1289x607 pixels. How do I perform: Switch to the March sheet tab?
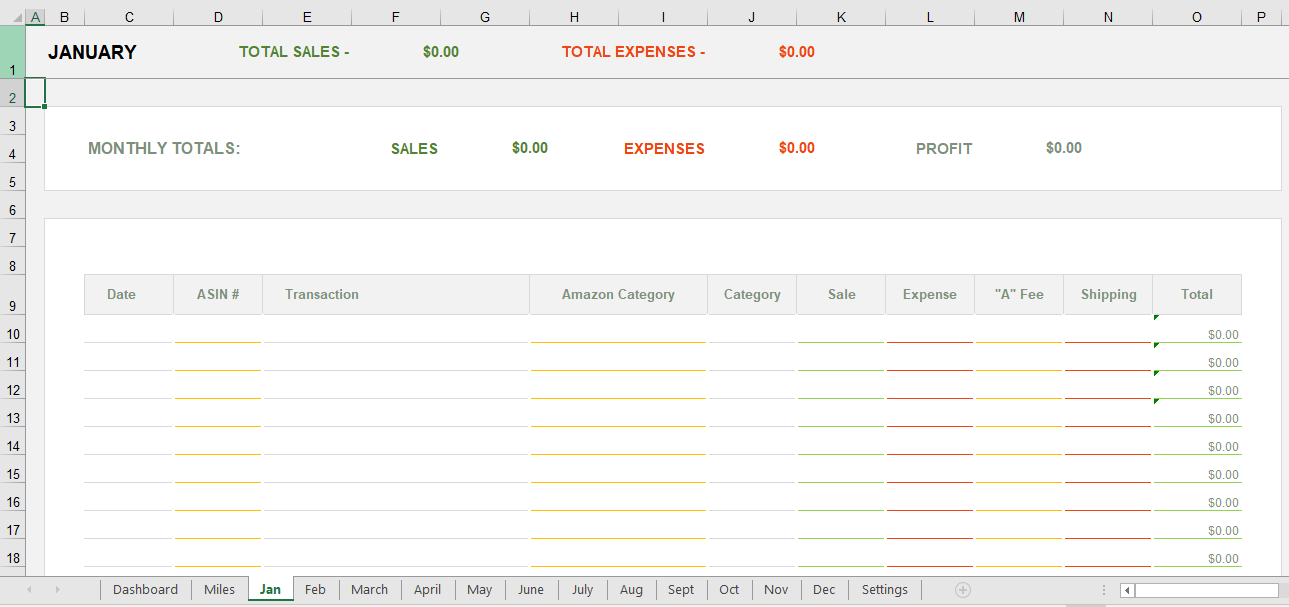pyautogui.click(x=369, y=590)
